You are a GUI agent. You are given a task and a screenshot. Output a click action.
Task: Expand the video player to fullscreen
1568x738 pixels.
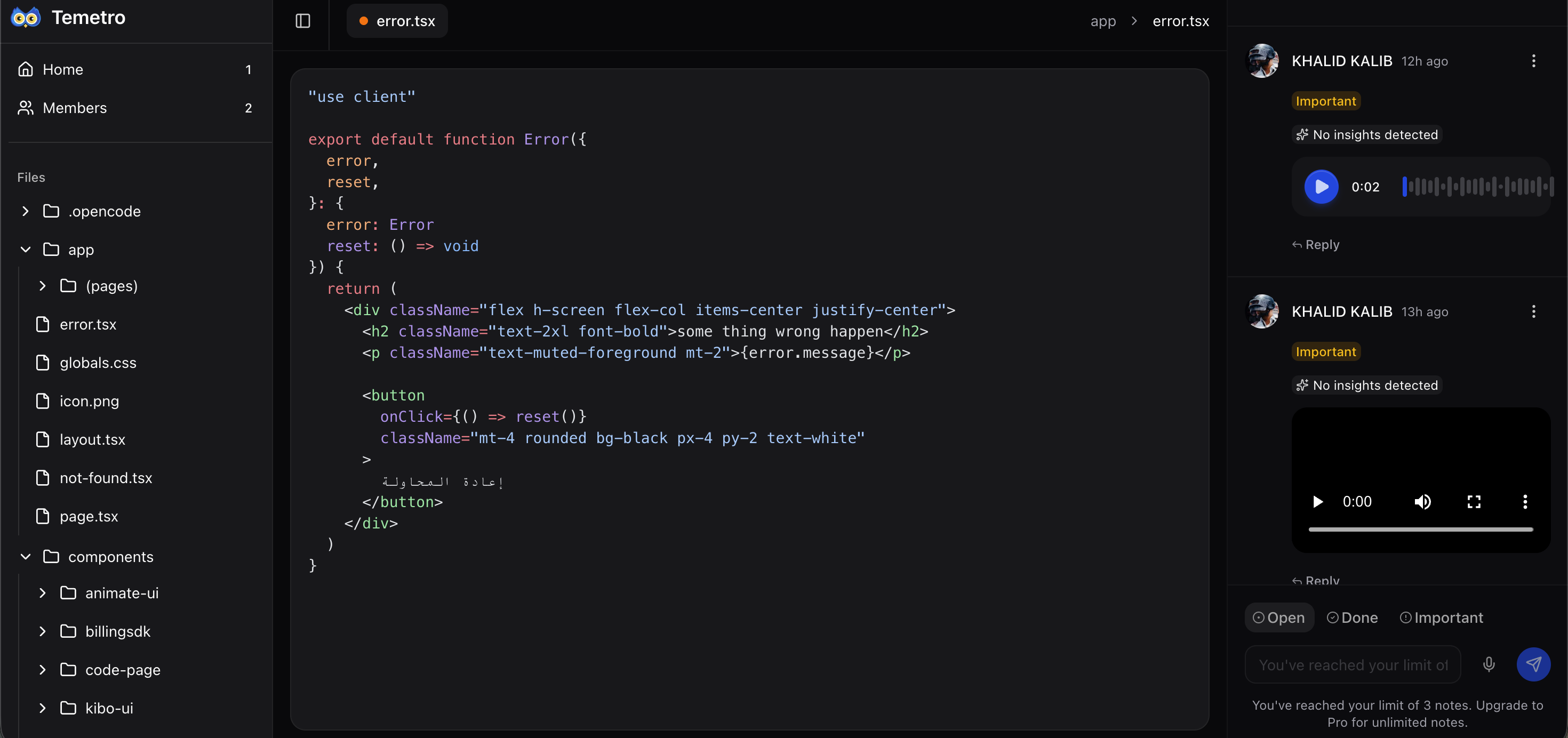tap(1474, 501)
